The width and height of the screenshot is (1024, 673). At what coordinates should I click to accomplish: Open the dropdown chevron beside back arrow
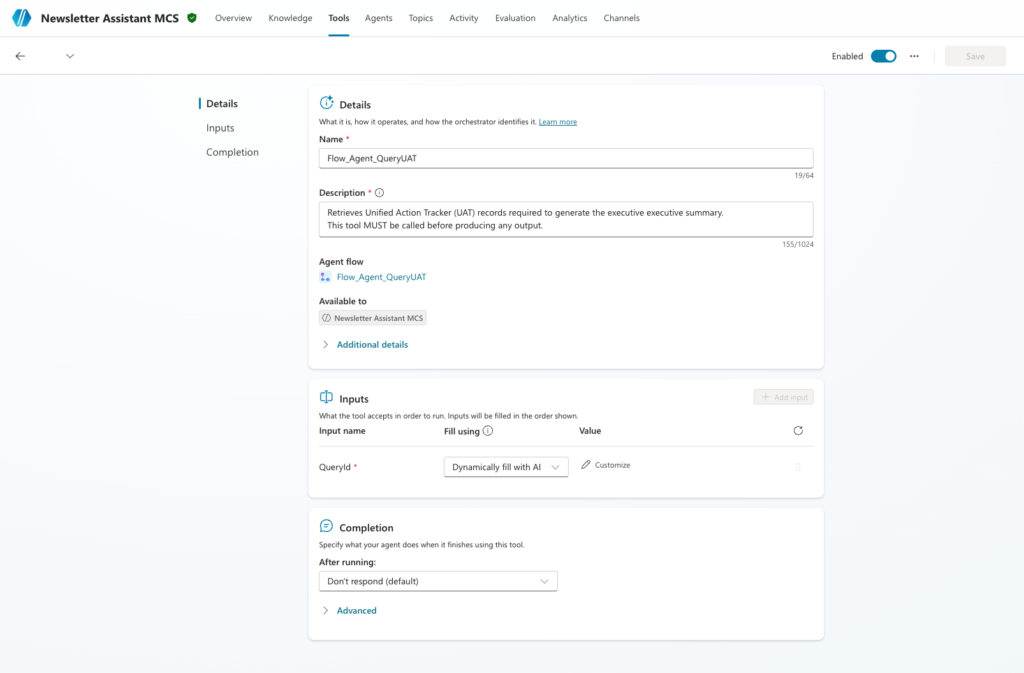pyautogui.click(x=70, y=56)
